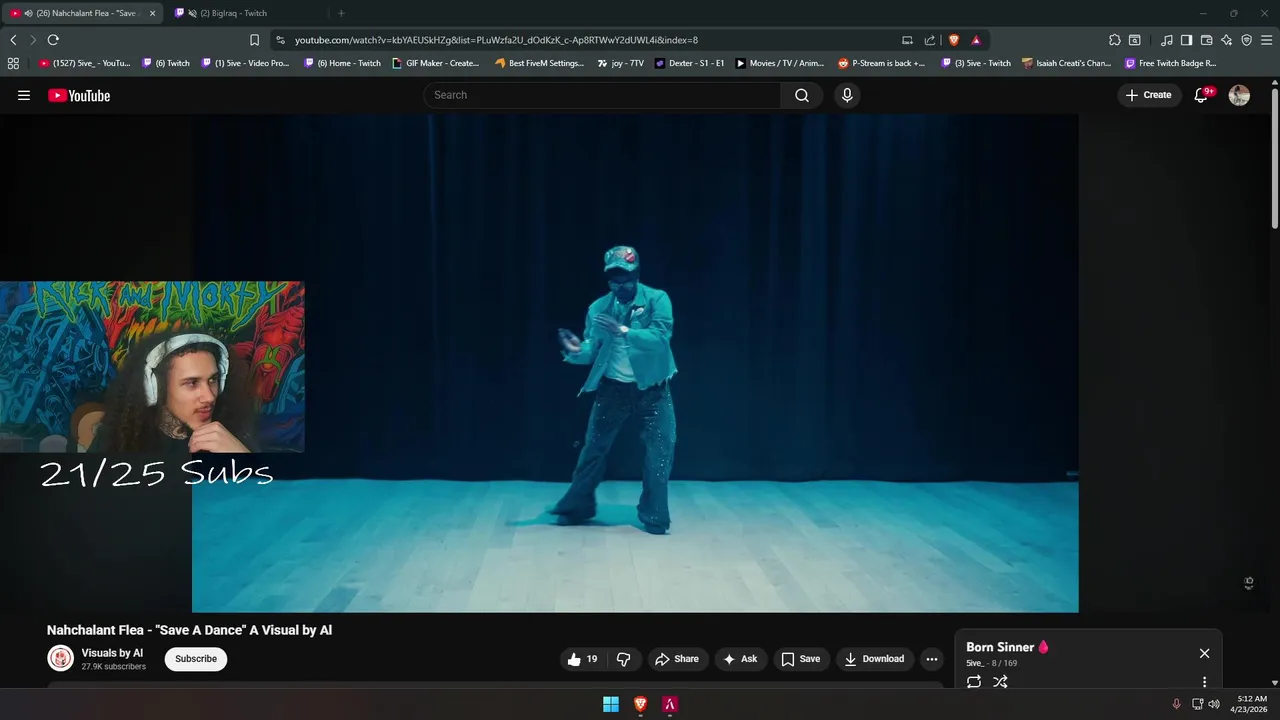Viewport: 1280px width, 720px height.
Task: Open browser extensions puzzle icon
Action: [1115, 40]
